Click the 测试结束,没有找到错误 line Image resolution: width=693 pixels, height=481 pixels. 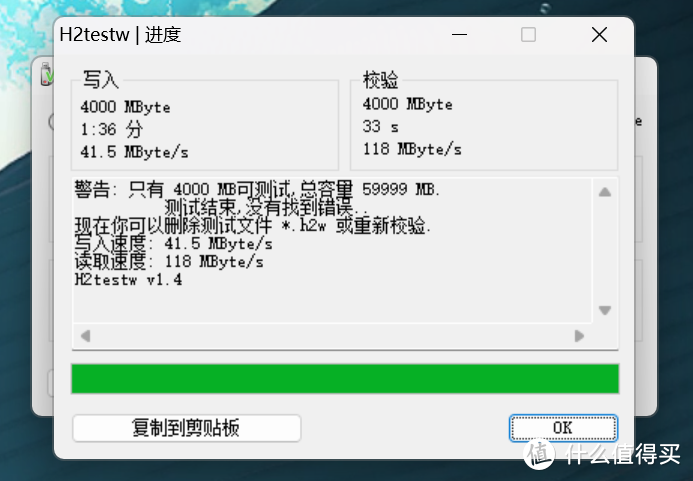point(266,207)
